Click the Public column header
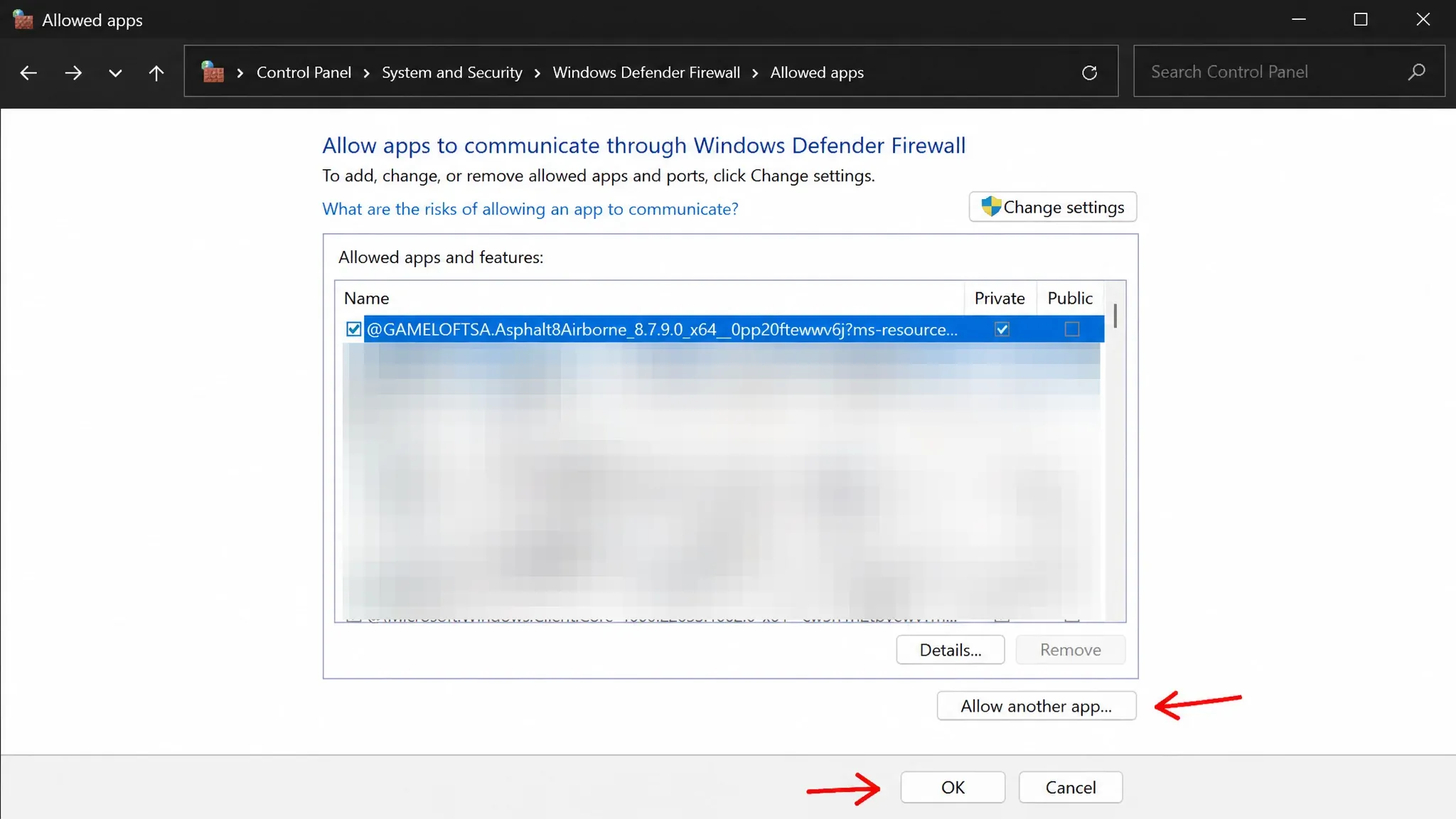 click(1070, 298)
